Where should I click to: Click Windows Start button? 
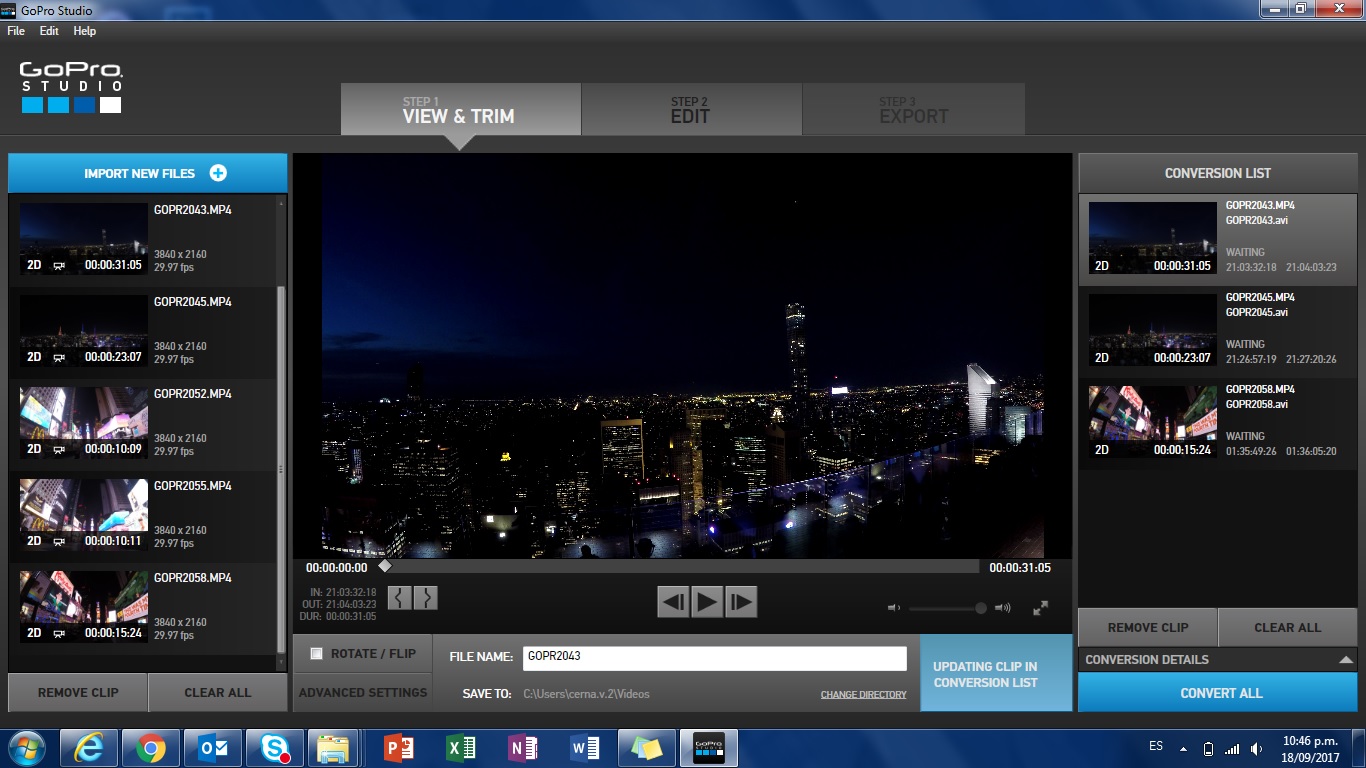tap(25, 748)
